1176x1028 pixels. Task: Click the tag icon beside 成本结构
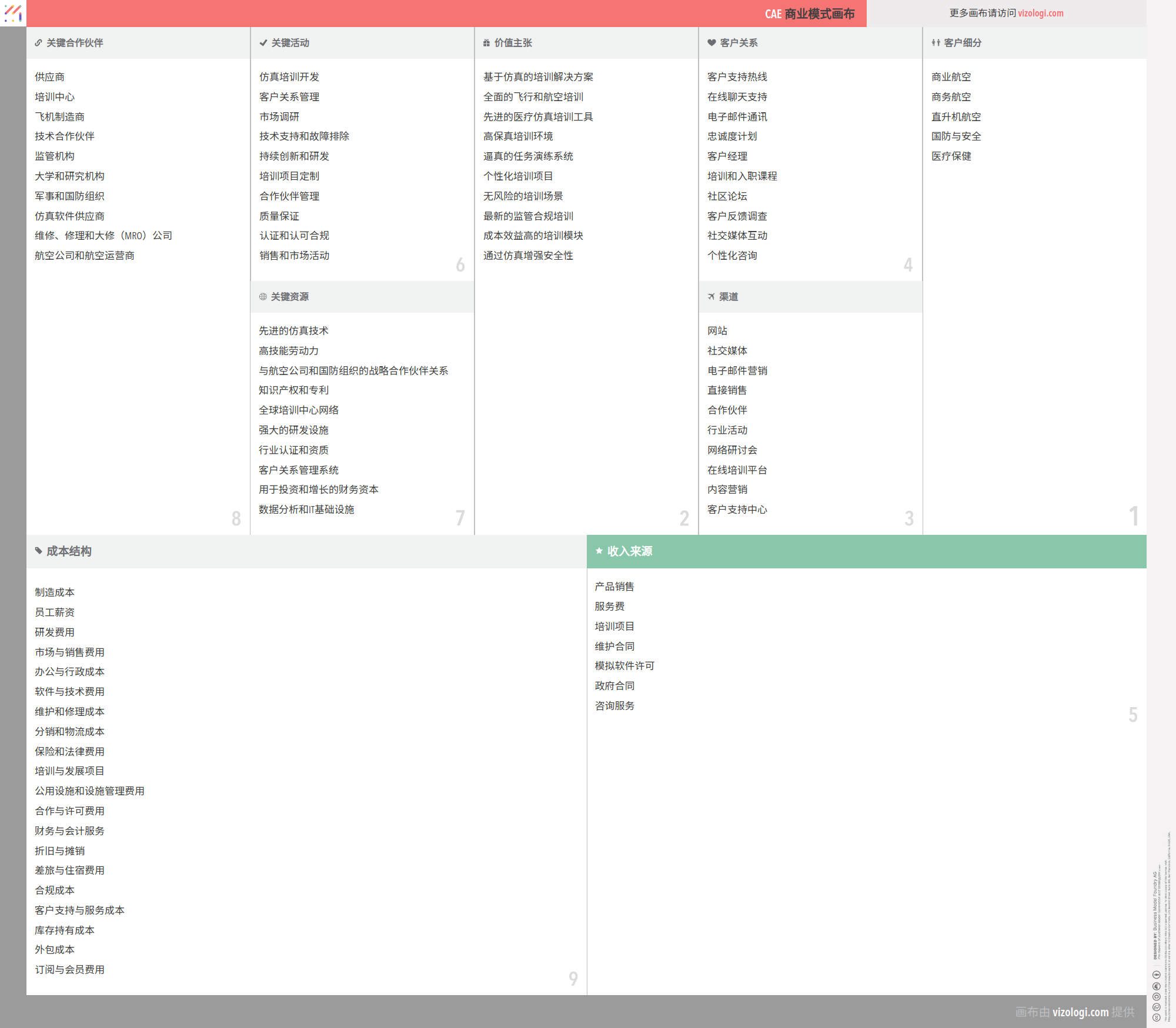coord(38,551)
